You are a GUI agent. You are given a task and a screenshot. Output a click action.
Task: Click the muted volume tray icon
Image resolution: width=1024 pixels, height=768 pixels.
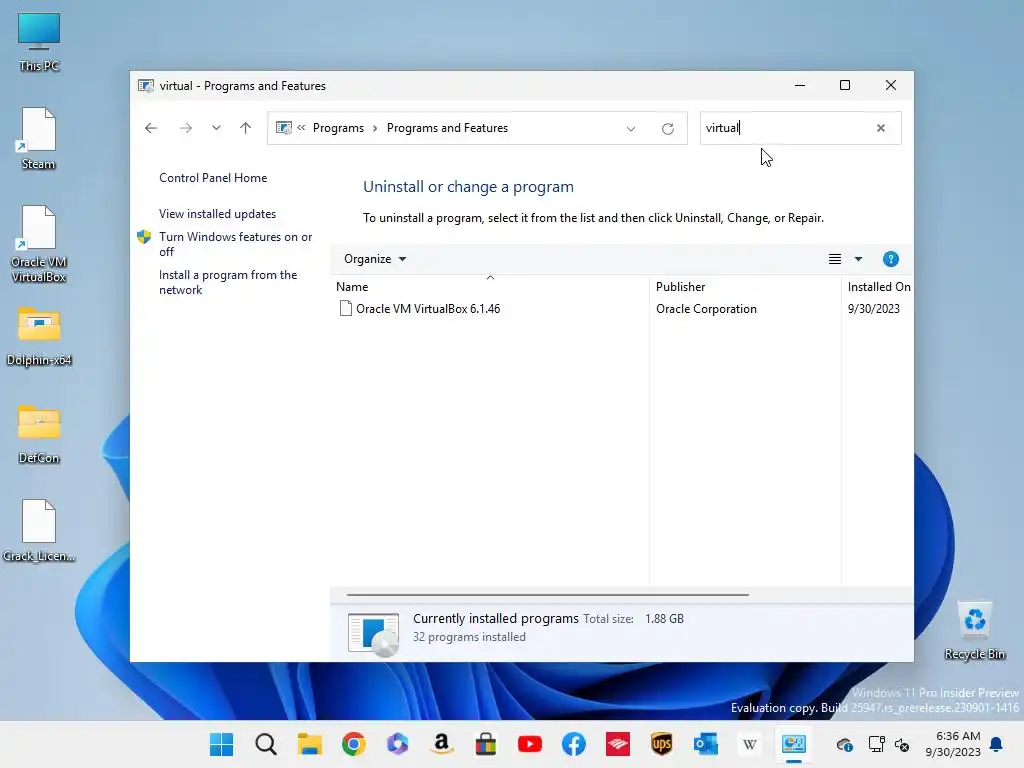[902, 744]
